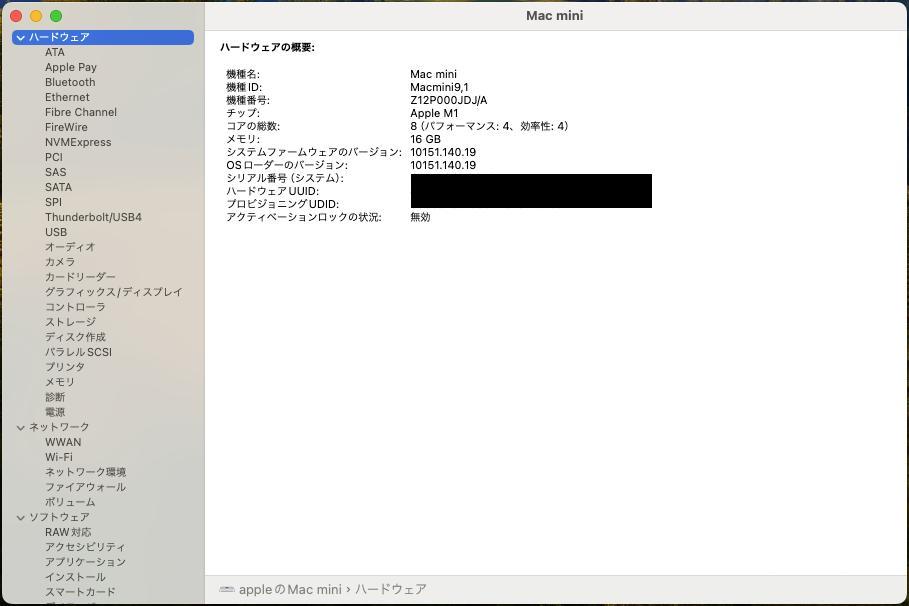Open ネットワーク環境 in the sidebar

86,472
